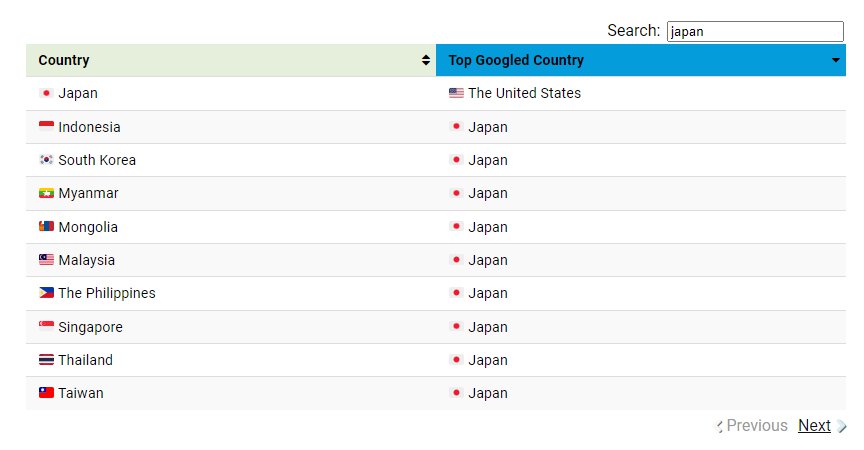Go to the Next page
The height and width of the screenshot is (450, 864).
[x=814, y=425]
